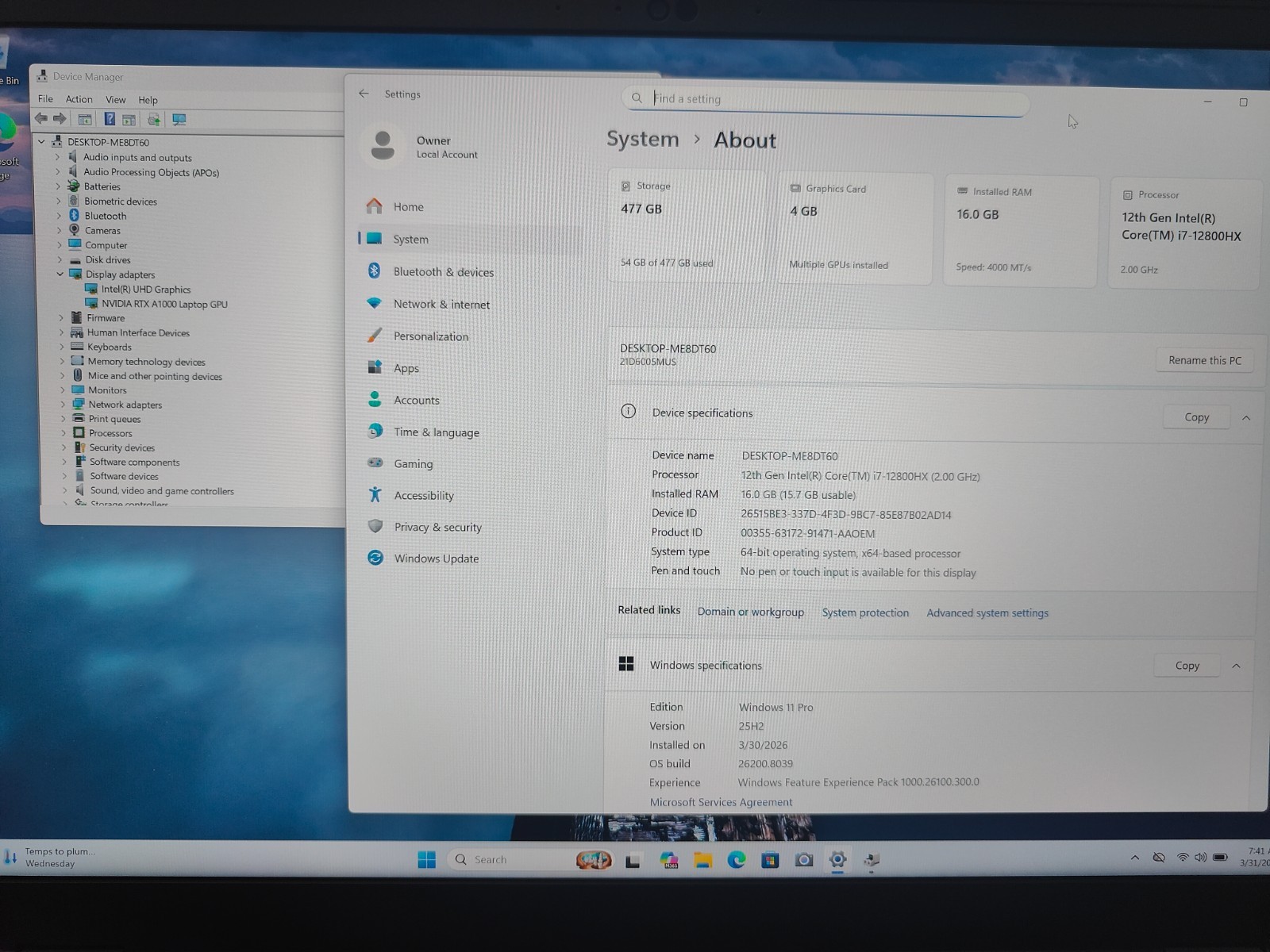
Task: Open Windows Start menu
Action: point(426,860)
